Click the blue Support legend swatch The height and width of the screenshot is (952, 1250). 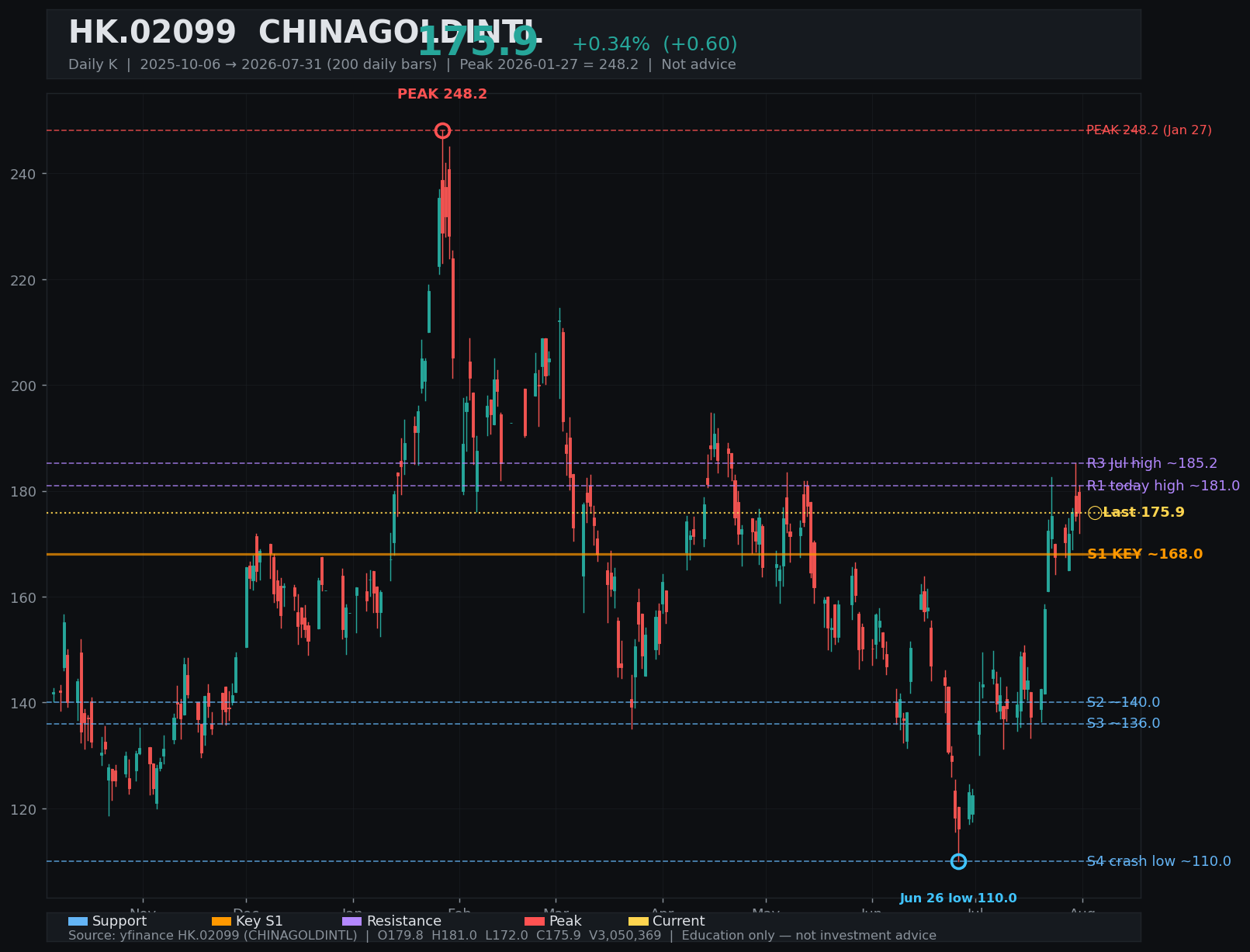[78, 922]
